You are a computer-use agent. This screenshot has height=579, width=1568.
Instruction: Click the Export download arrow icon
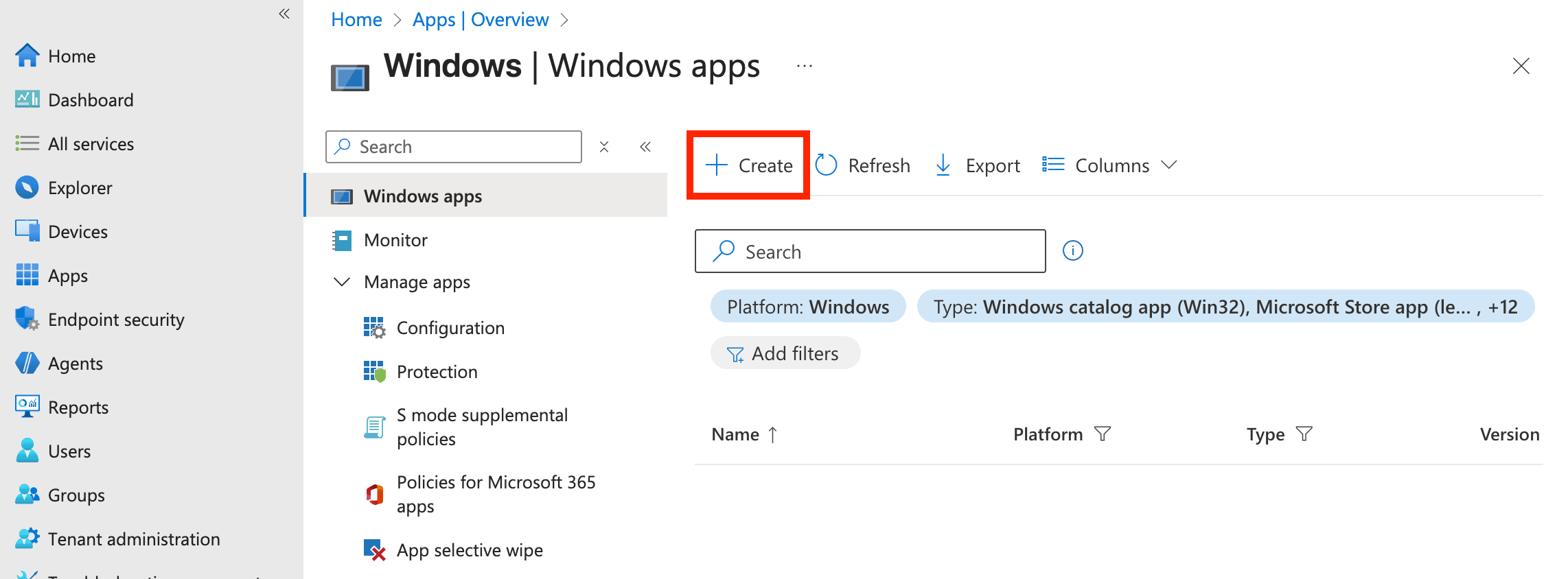click(943, 165)
